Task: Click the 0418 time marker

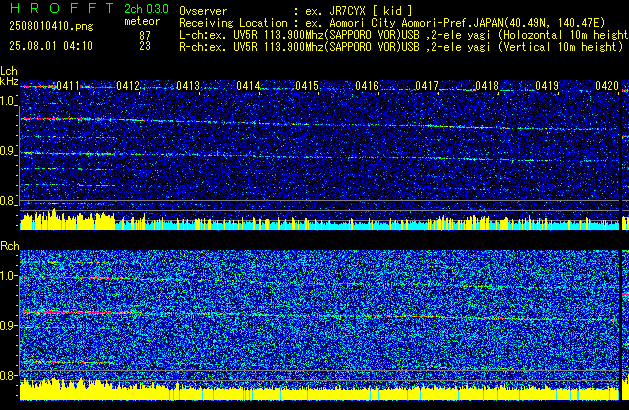Action: (487, 86)
